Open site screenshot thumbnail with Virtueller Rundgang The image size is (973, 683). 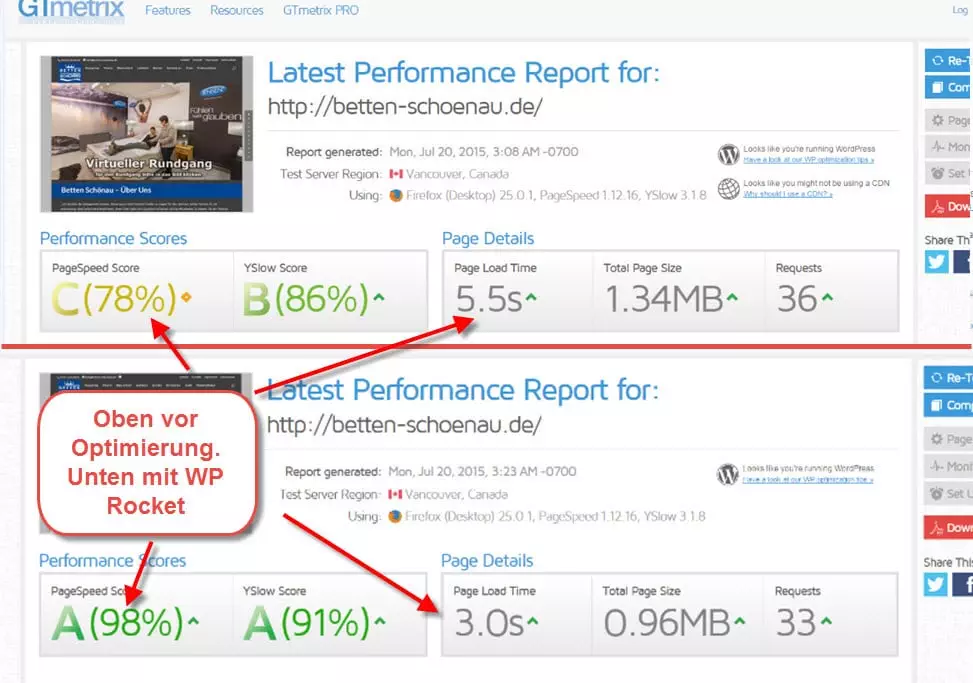click(146, 134)
